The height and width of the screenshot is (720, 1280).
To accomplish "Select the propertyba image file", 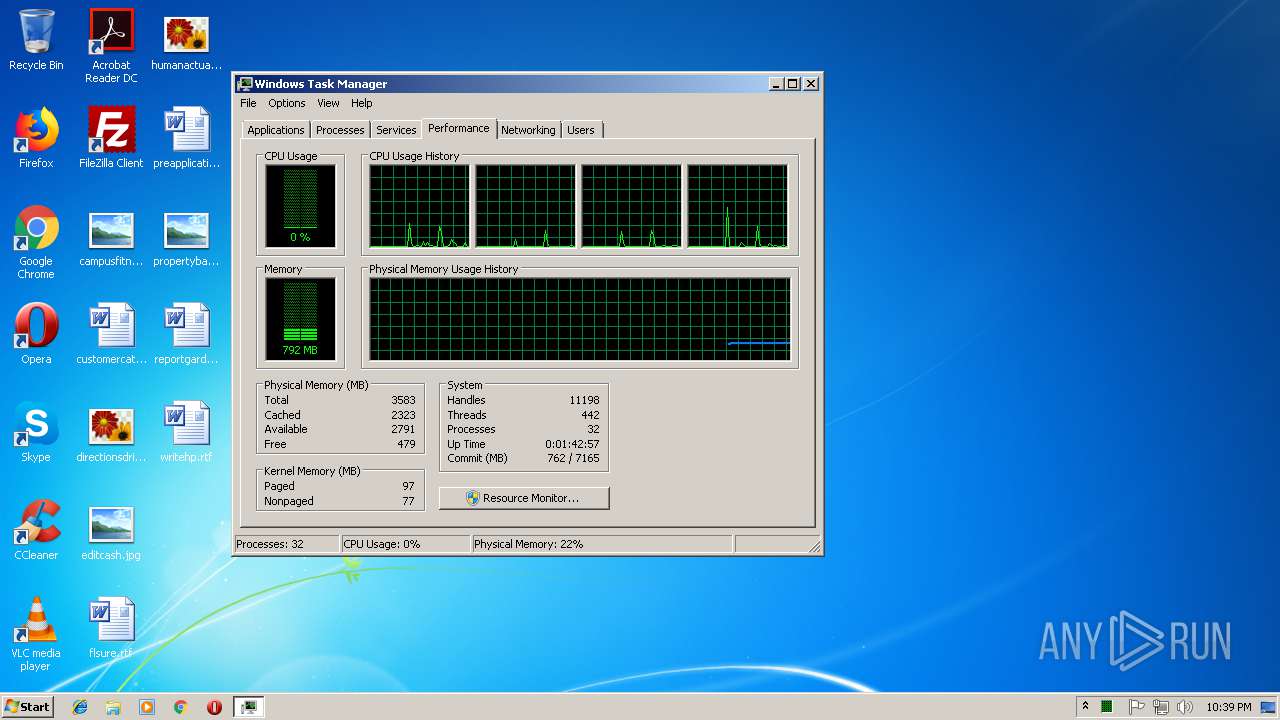I will 186,238.
